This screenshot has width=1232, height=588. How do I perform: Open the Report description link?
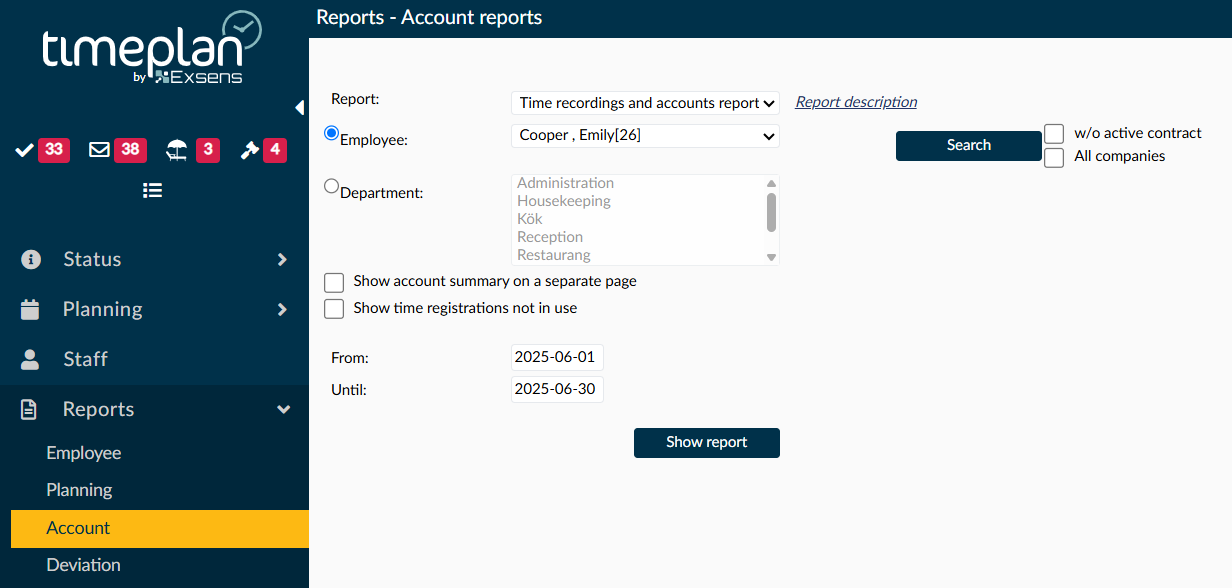point(856,102)
